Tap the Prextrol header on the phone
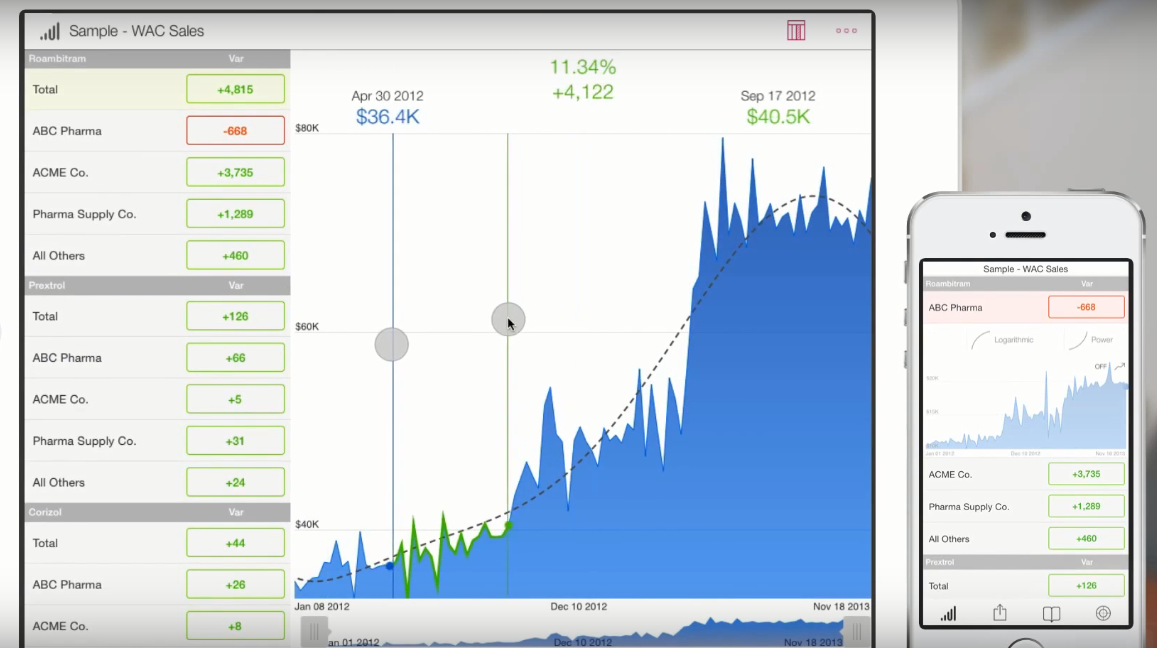1157x648 pixels. pos(1026,562)
